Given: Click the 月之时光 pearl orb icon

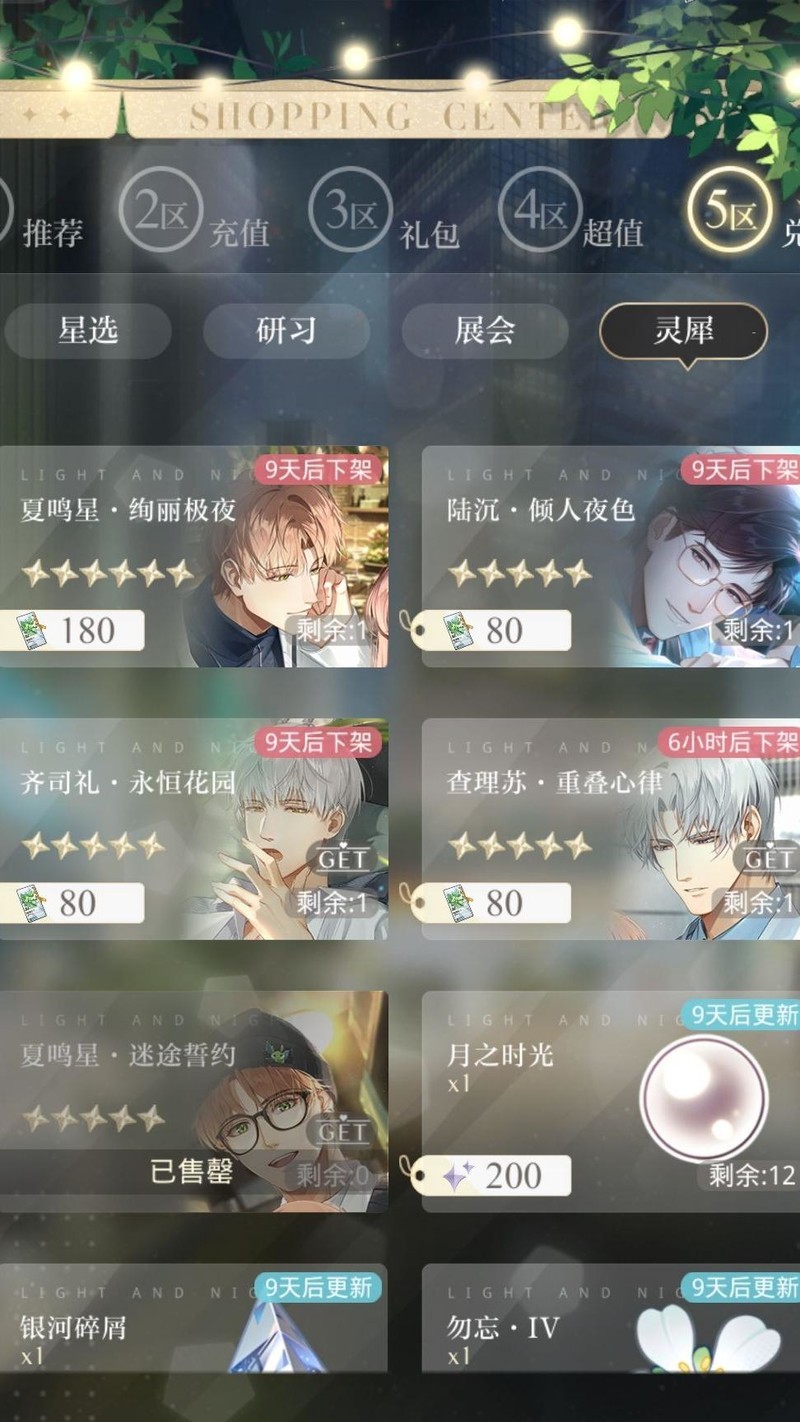Looking at the screenshot, I should point(703,1097).
